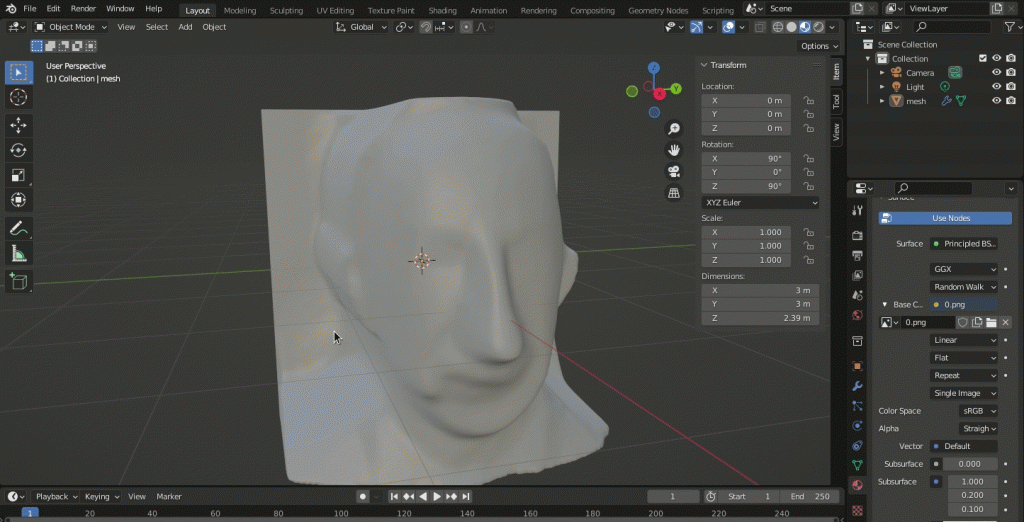Open the GGX distribution dropdown
This screenshot has height=522, width=1024.
coord(964,269)
